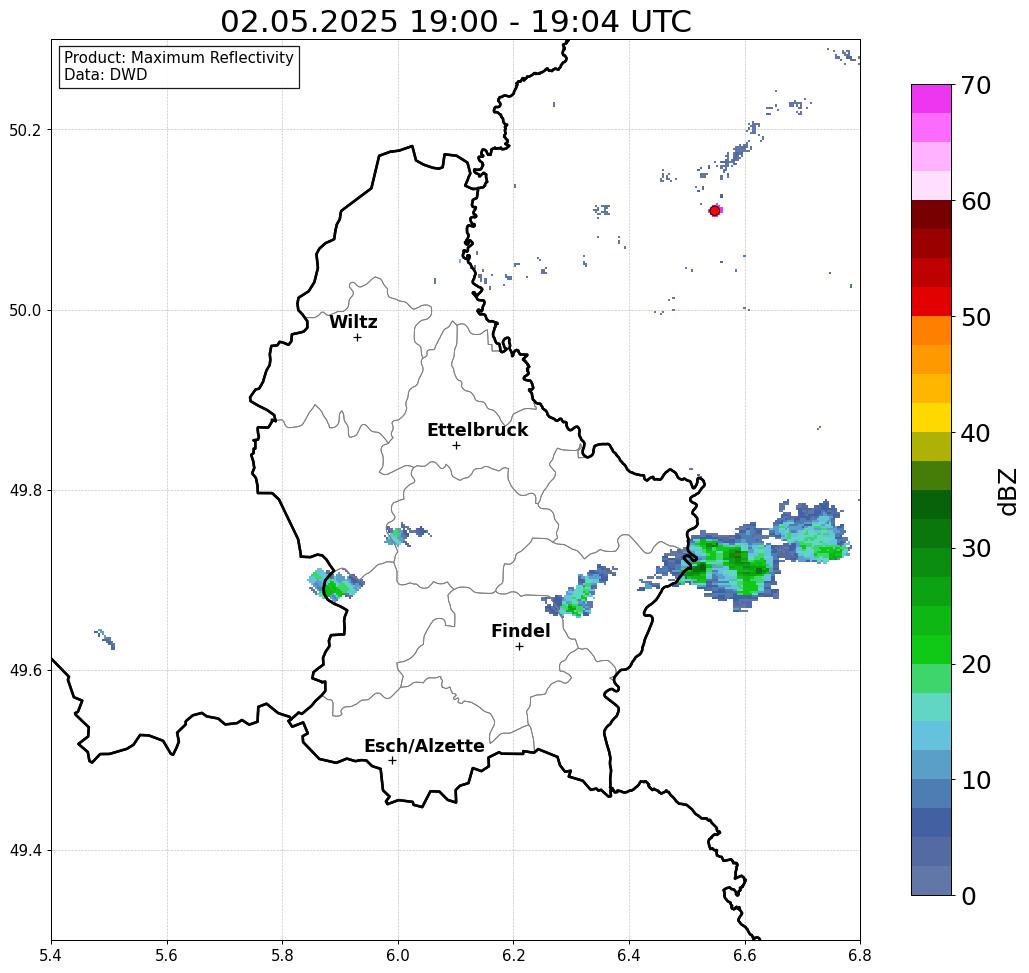Select the Wiltz city label
Screen dimensions: 1029x973
tap(353, 322)
